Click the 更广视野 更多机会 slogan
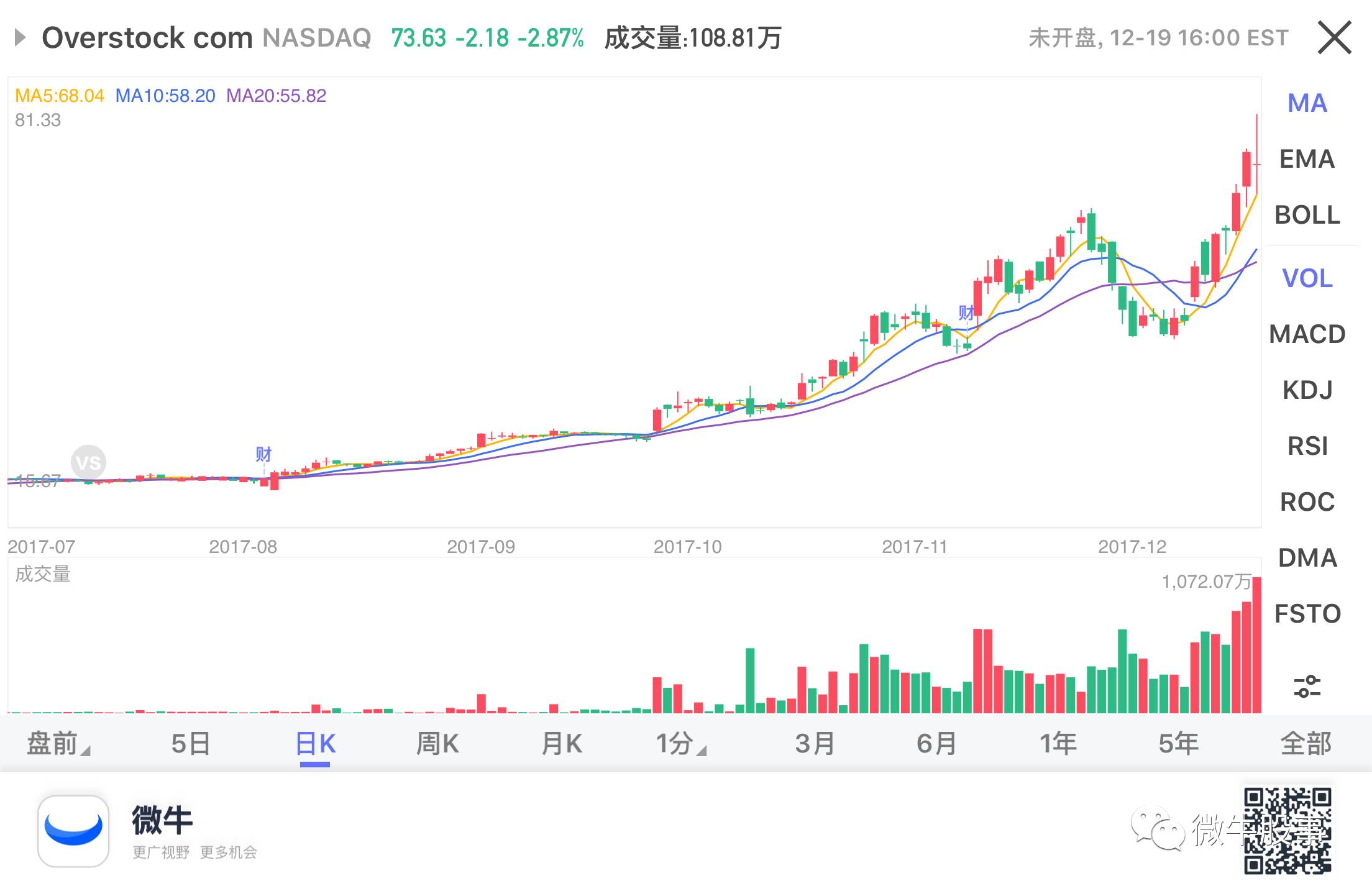 [x=194, y=852]
